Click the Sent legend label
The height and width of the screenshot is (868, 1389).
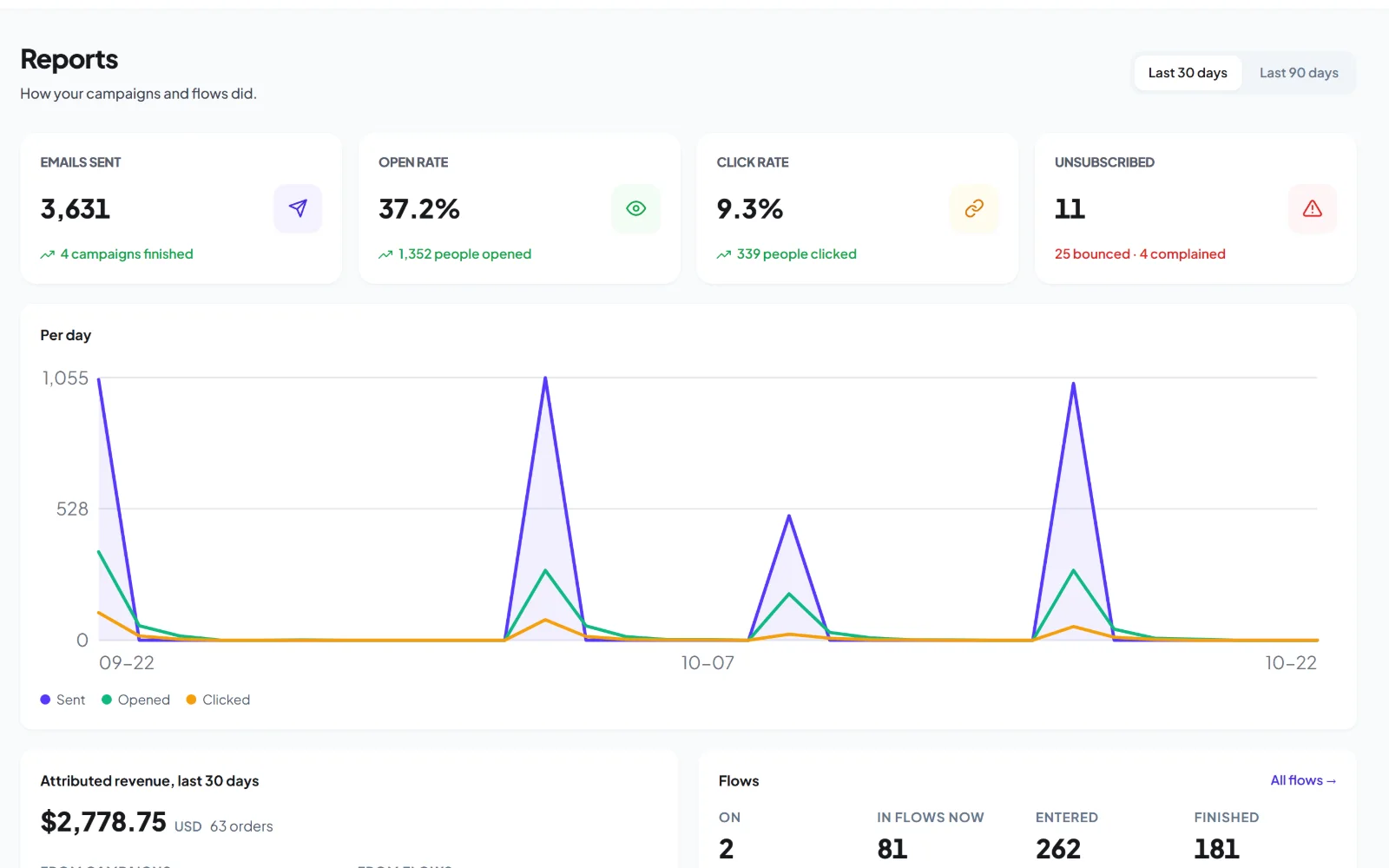(70, 700)
